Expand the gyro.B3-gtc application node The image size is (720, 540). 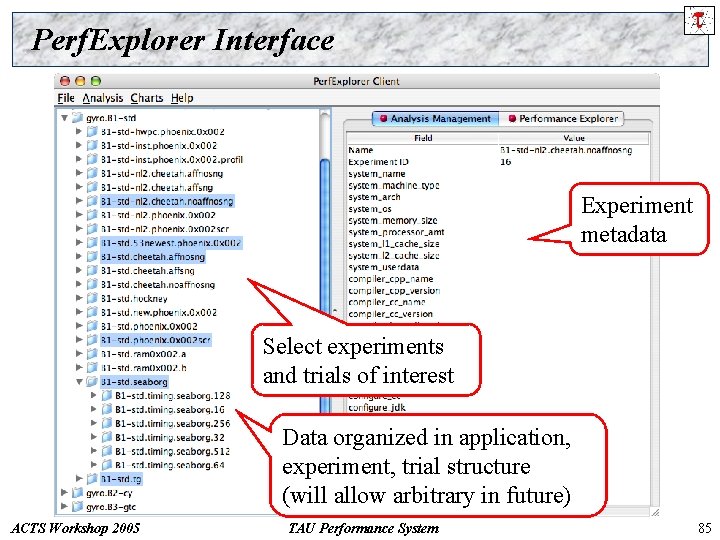click(x=64, y=506)
